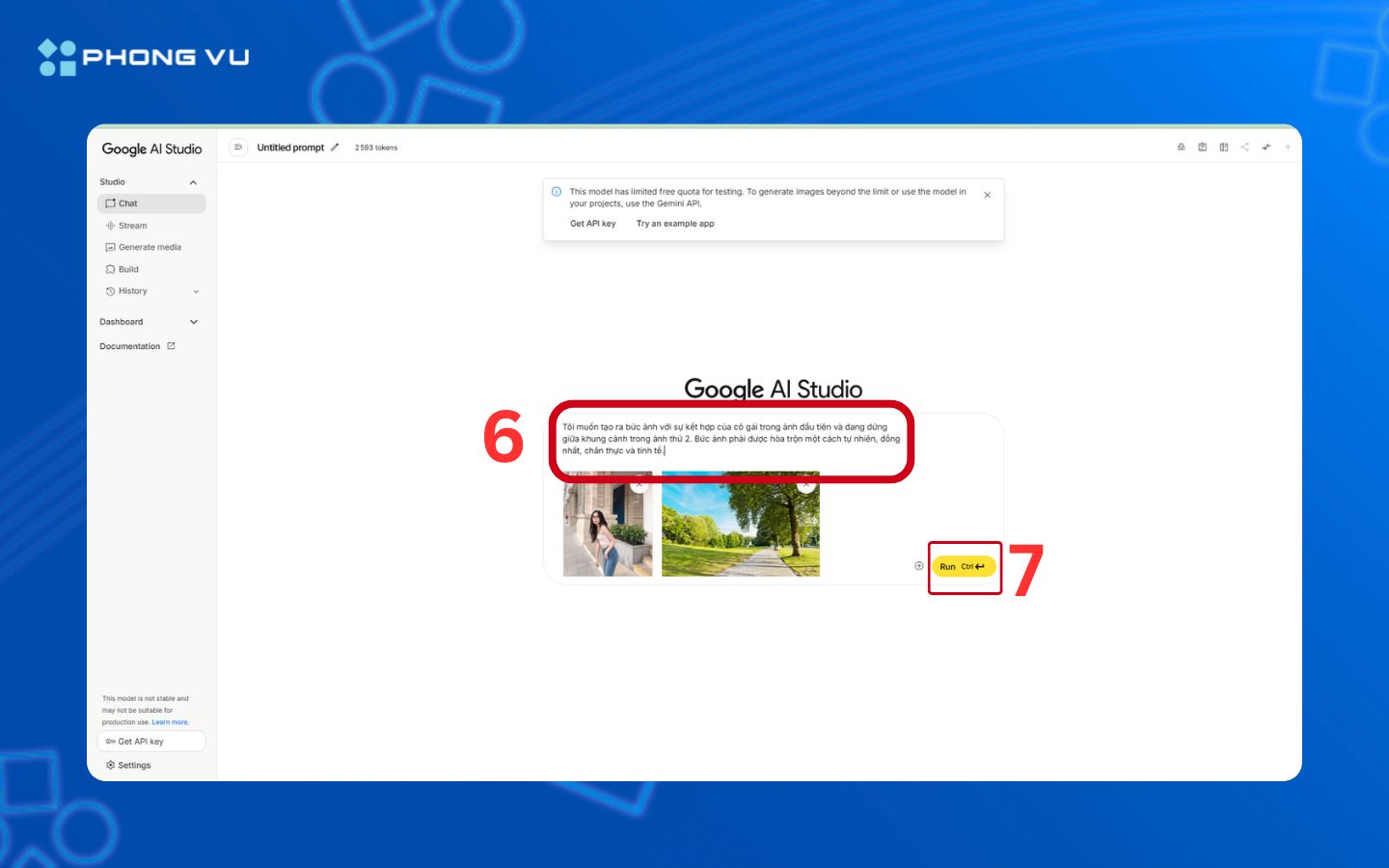Click the pencil icon to rename Untitled prompt
1389x868 pixels.
coord(335,148)
